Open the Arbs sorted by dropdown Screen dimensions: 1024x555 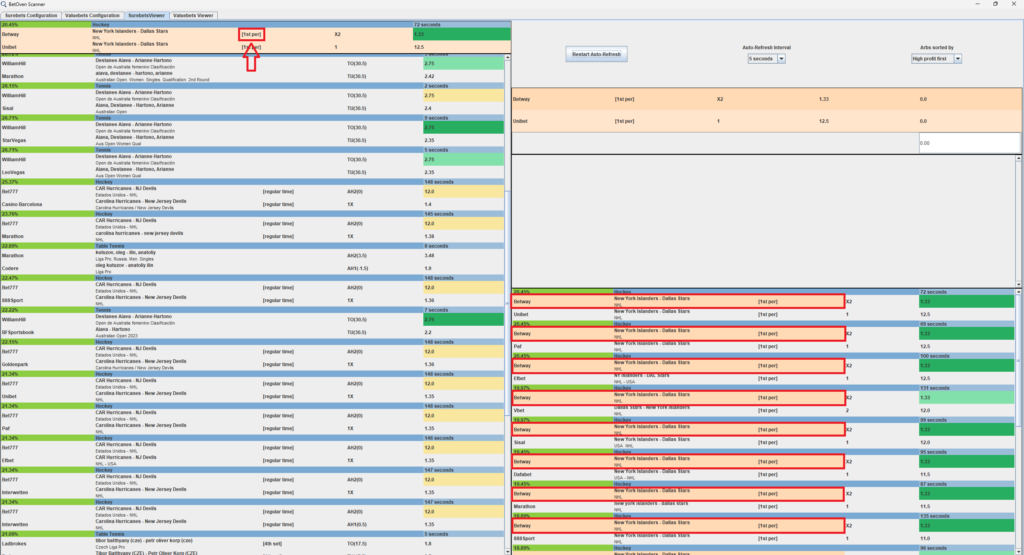[x=936, y=59]
